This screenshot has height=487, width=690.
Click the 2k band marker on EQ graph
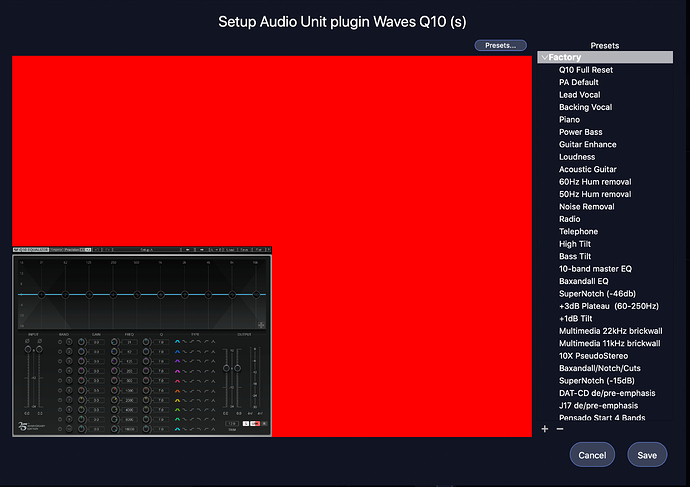[185, 295]
